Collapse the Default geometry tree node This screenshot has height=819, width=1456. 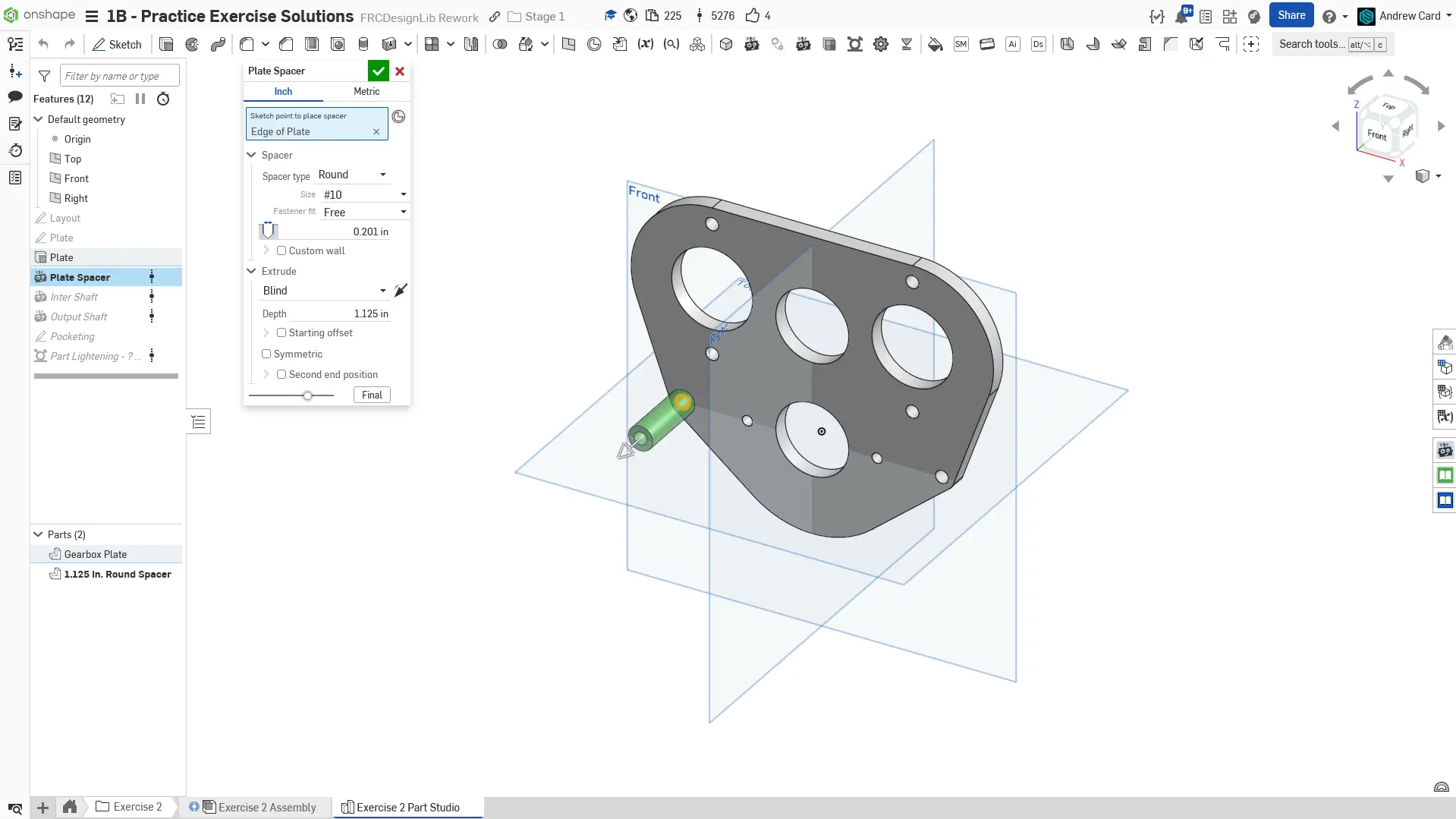[38, 119]
